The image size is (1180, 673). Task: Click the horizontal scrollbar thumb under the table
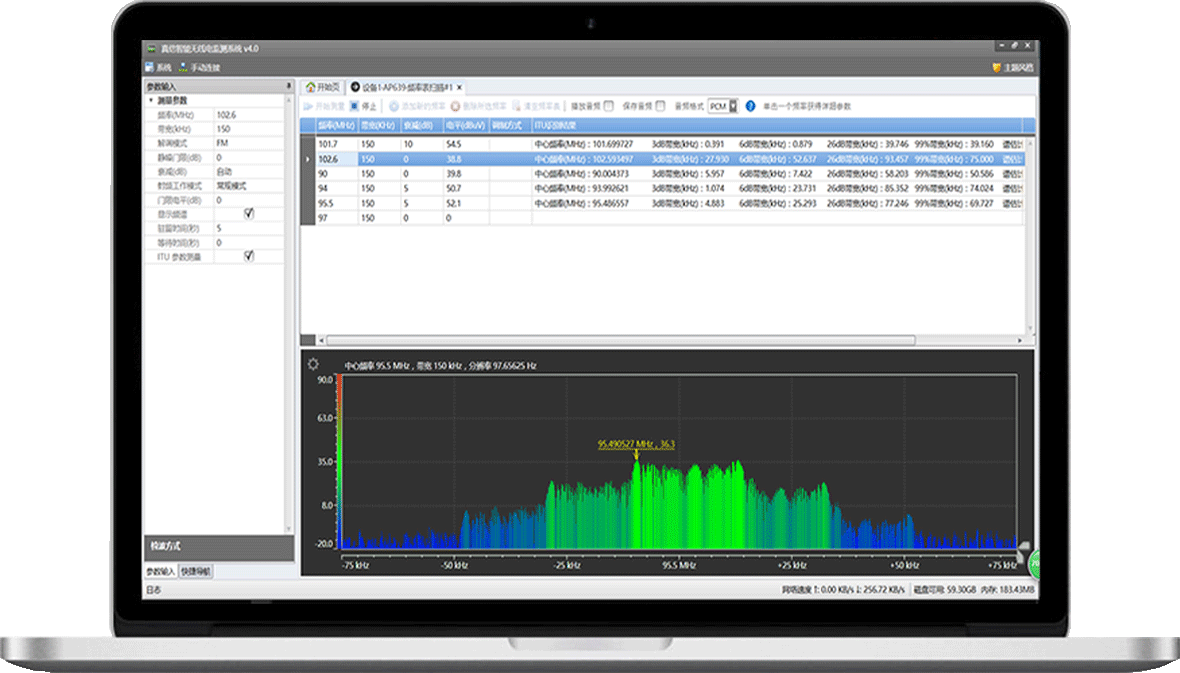point(621,340)
